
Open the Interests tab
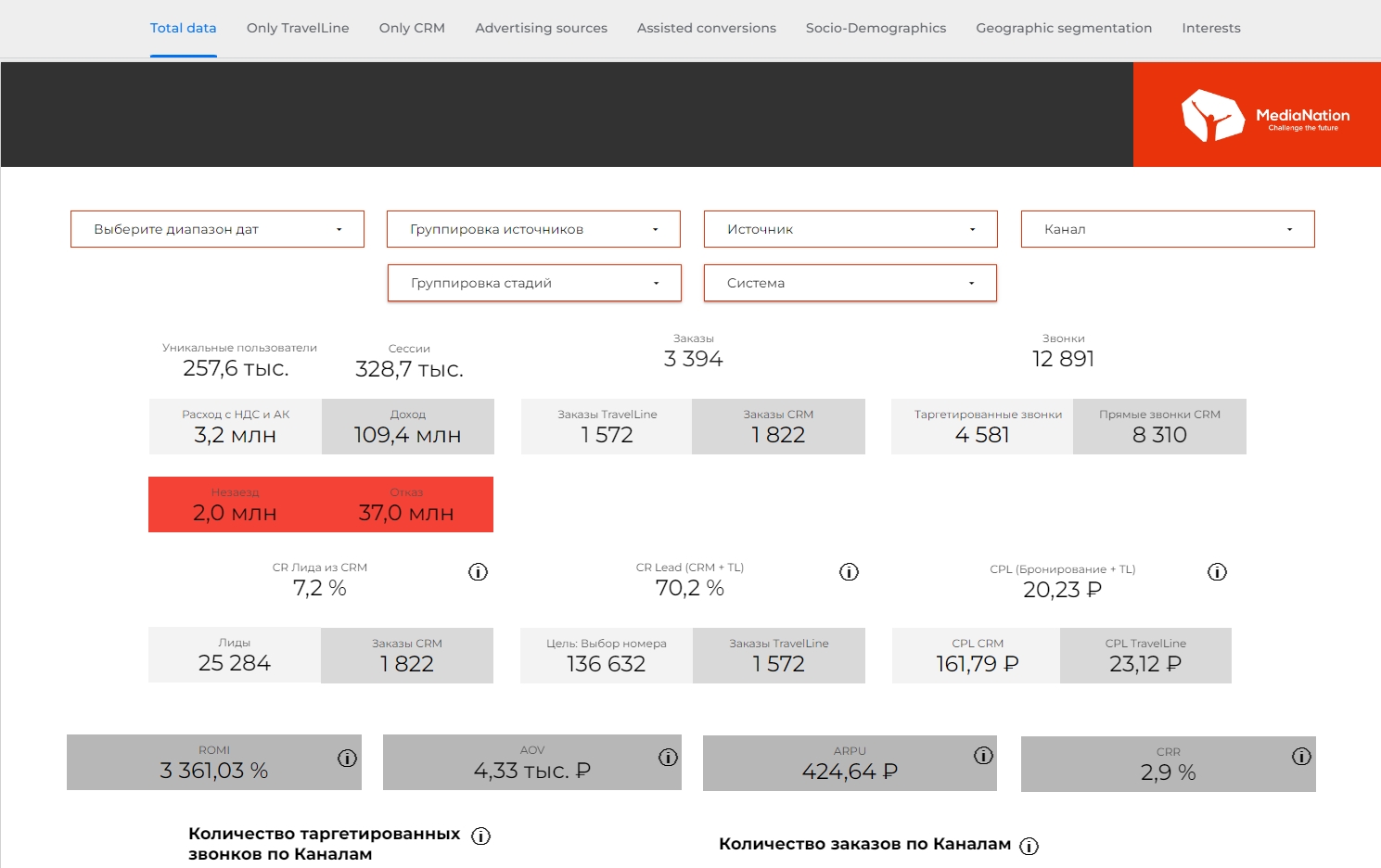tap(1211, 28)
